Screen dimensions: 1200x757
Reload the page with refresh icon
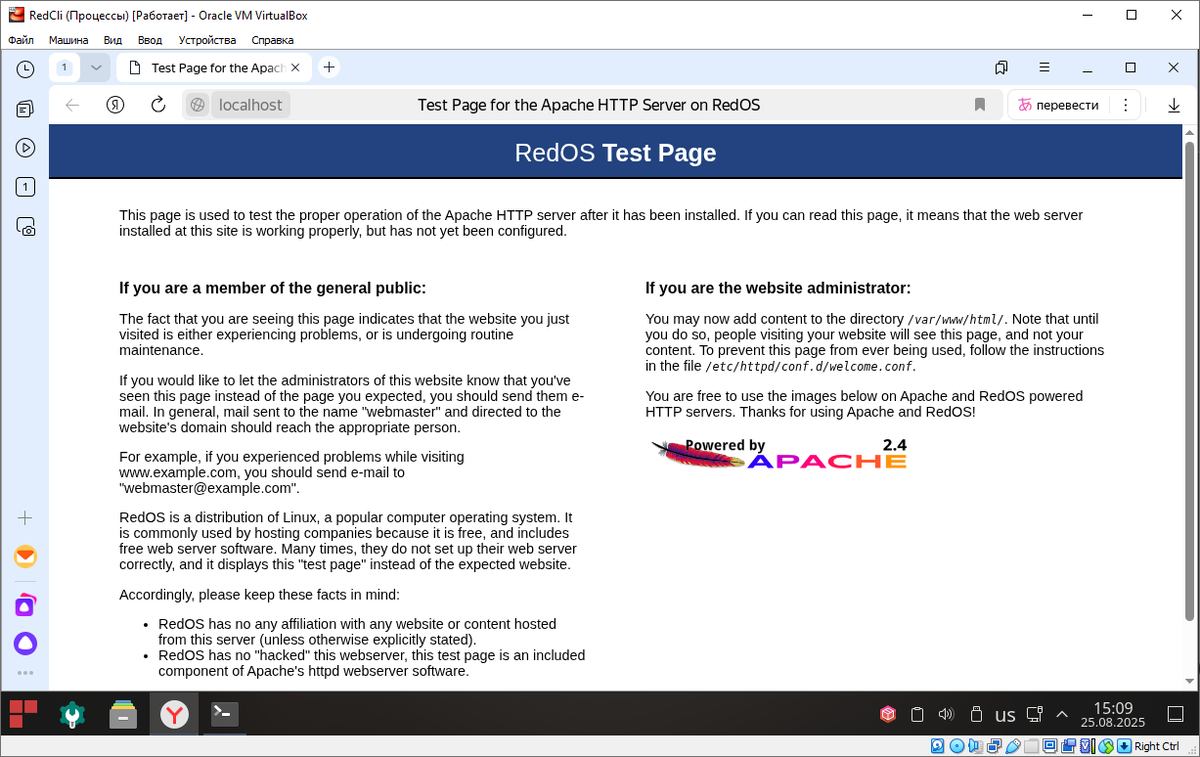pyautogui.click(x=158, y=105)
